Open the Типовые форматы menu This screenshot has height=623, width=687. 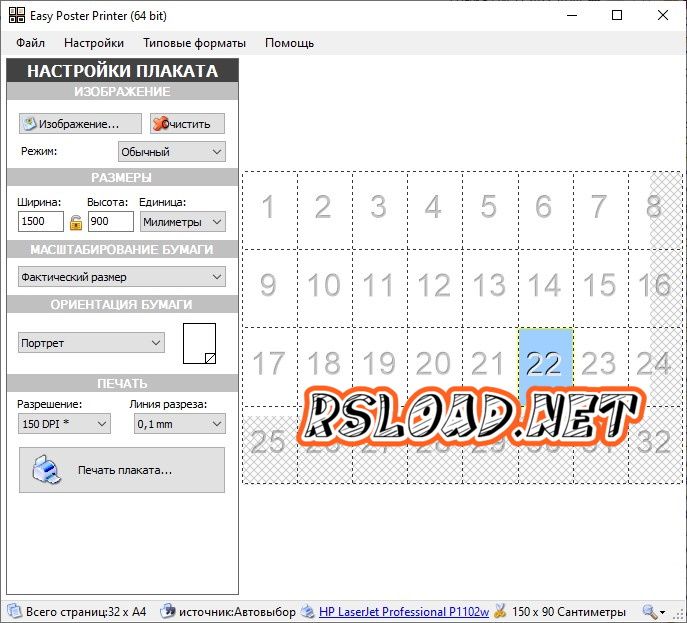pyautogui.click(x=194, y=43)
